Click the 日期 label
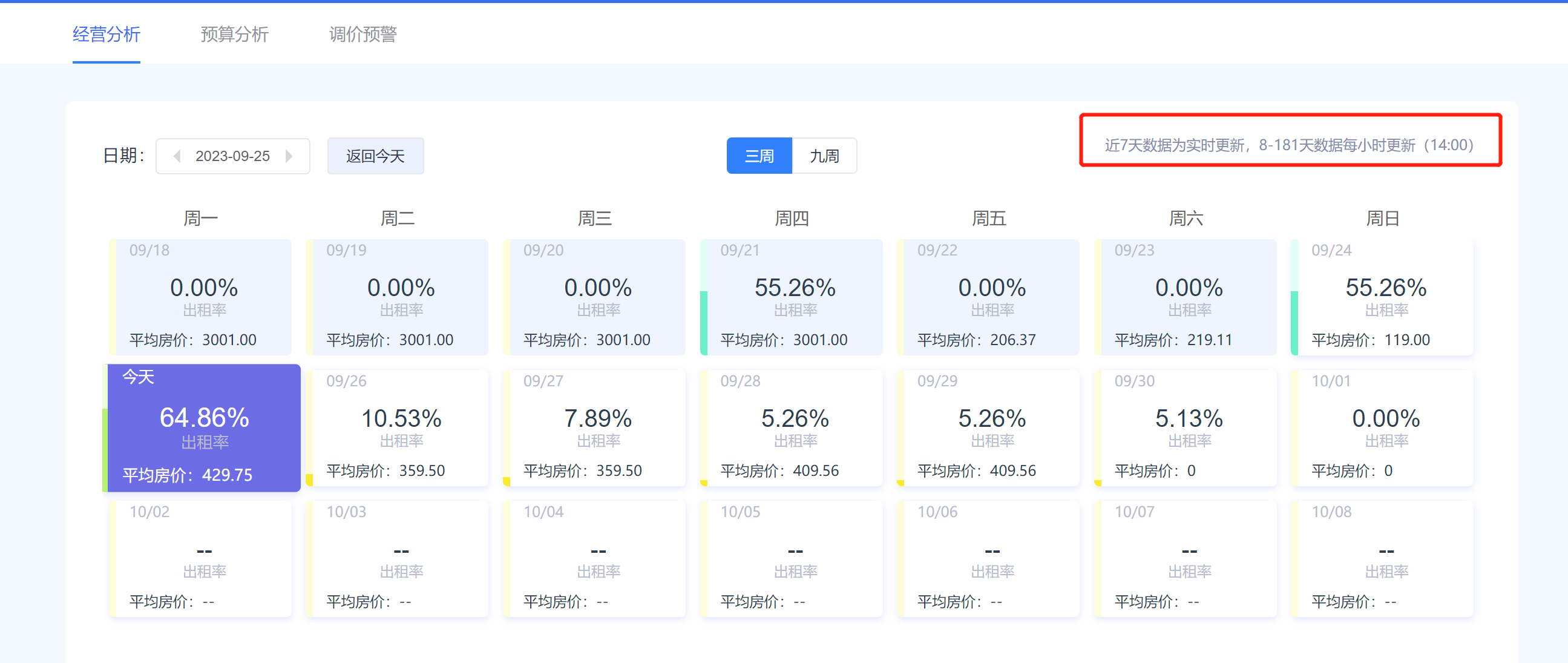This screenshot has height=663, width=1568. [124, 156]
